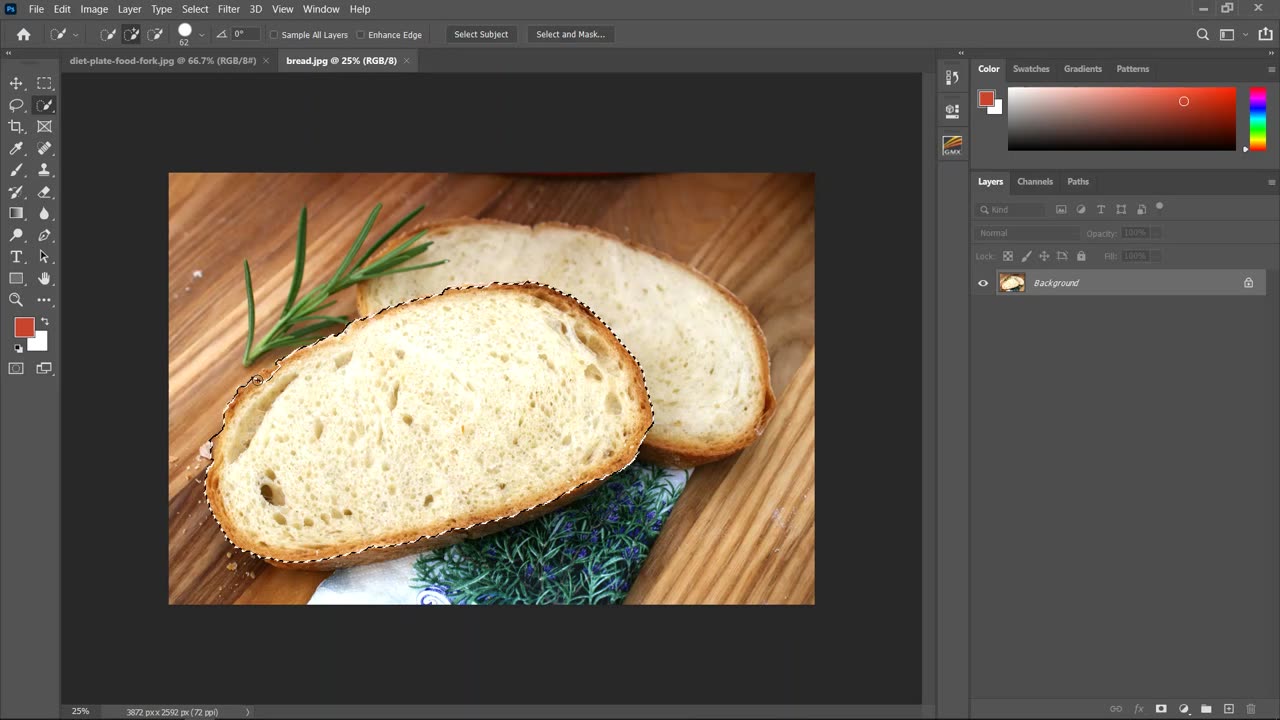This screenshot has height=720, width=1280.
Task: Open the brush size picker dropdown
Action: coord(201,35)
